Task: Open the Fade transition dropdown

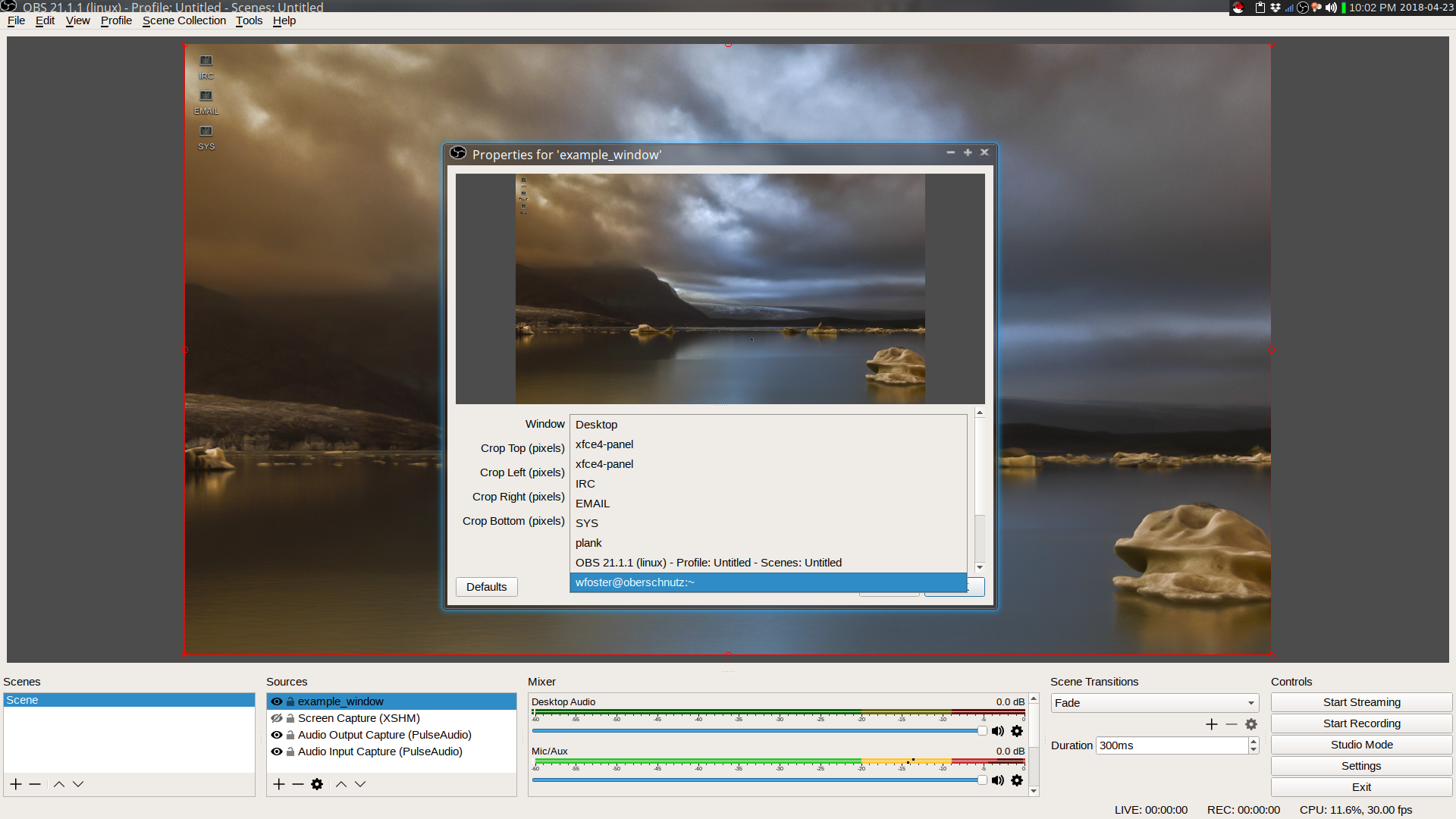Action: click(1154, 703)
